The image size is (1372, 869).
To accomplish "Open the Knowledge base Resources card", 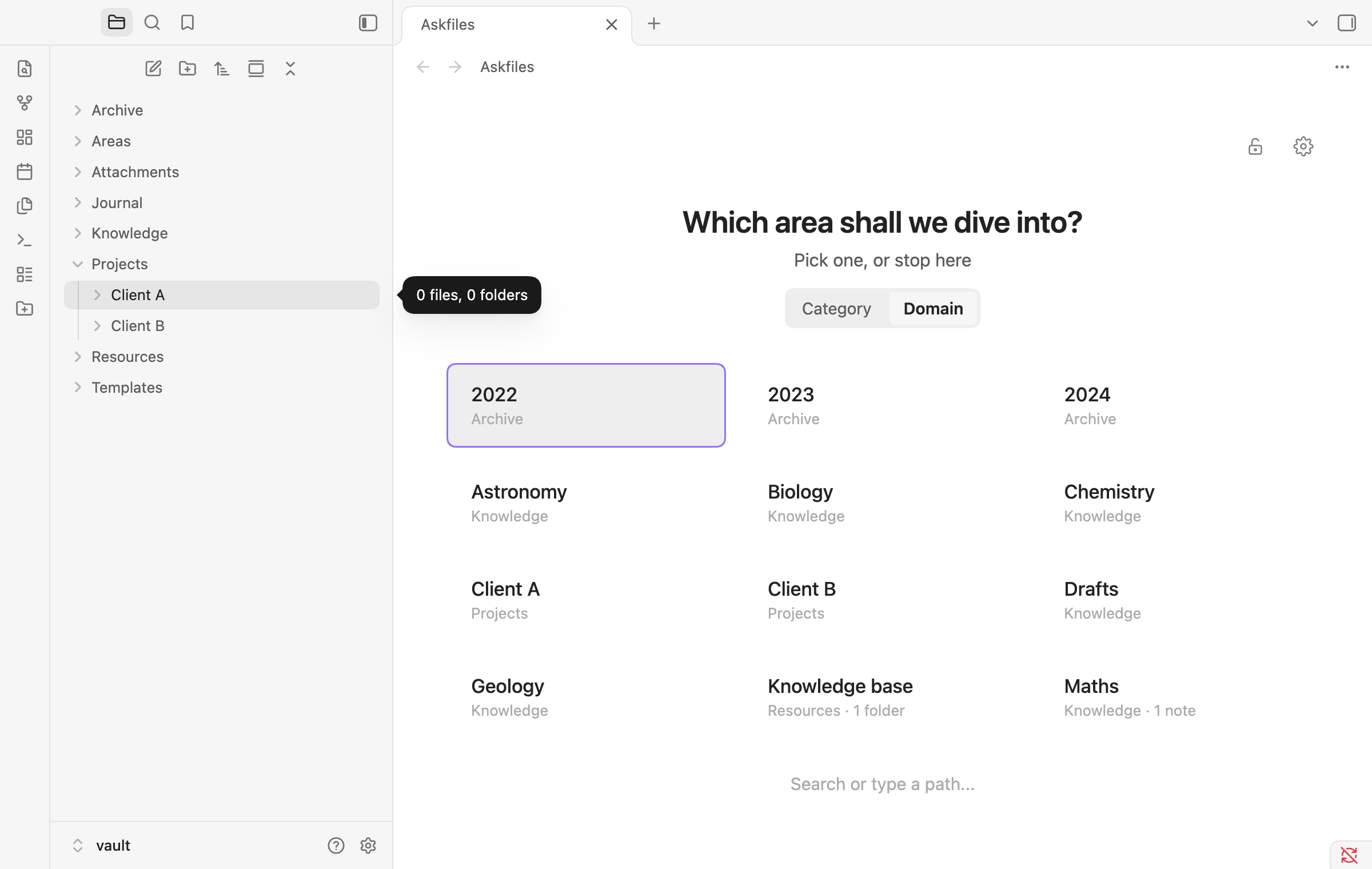I will [883, 697].
